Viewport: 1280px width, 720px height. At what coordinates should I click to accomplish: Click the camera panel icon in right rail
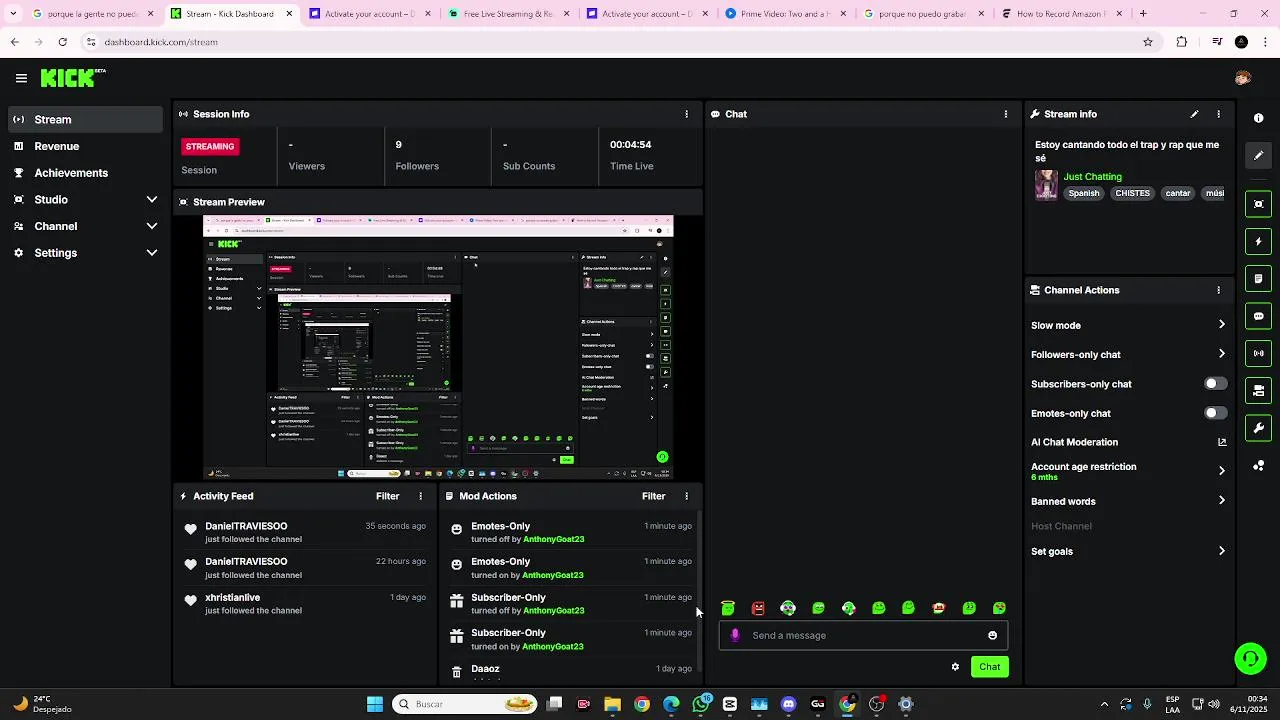(1258, 391)
